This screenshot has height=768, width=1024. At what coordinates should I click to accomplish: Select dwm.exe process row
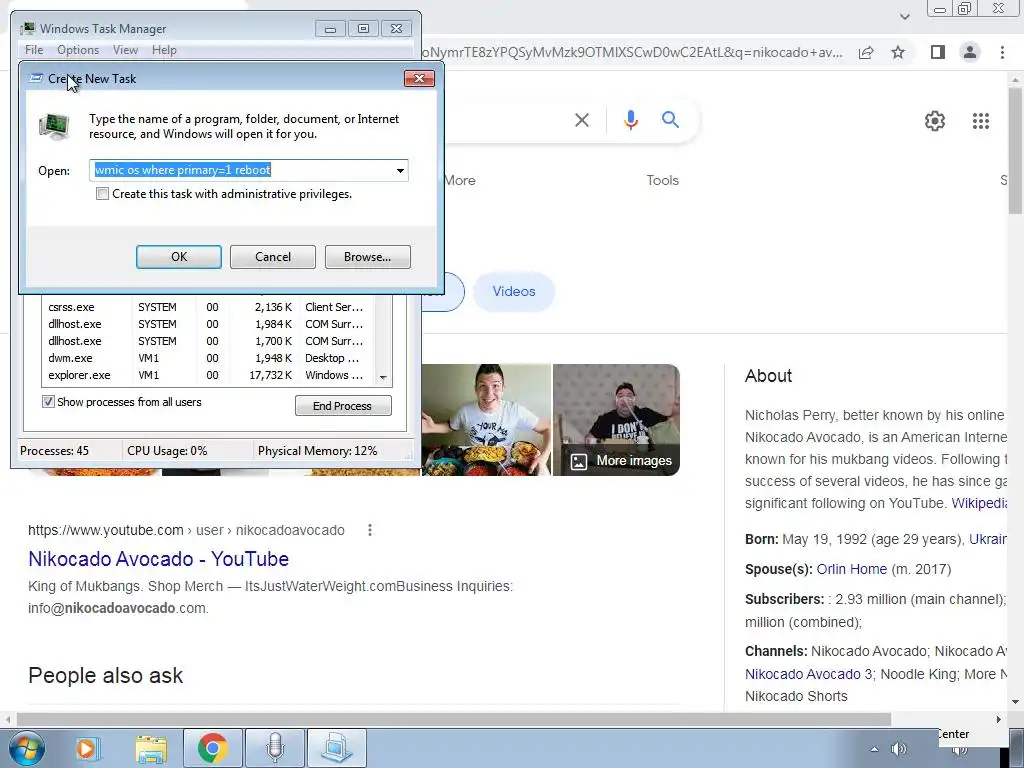click(x=209, y=358)
